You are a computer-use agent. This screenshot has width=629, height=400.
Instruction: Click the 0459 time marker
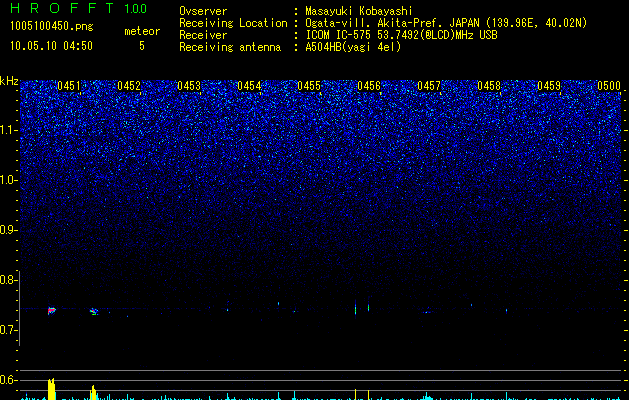pyautogui.click(x=549, y=86)
